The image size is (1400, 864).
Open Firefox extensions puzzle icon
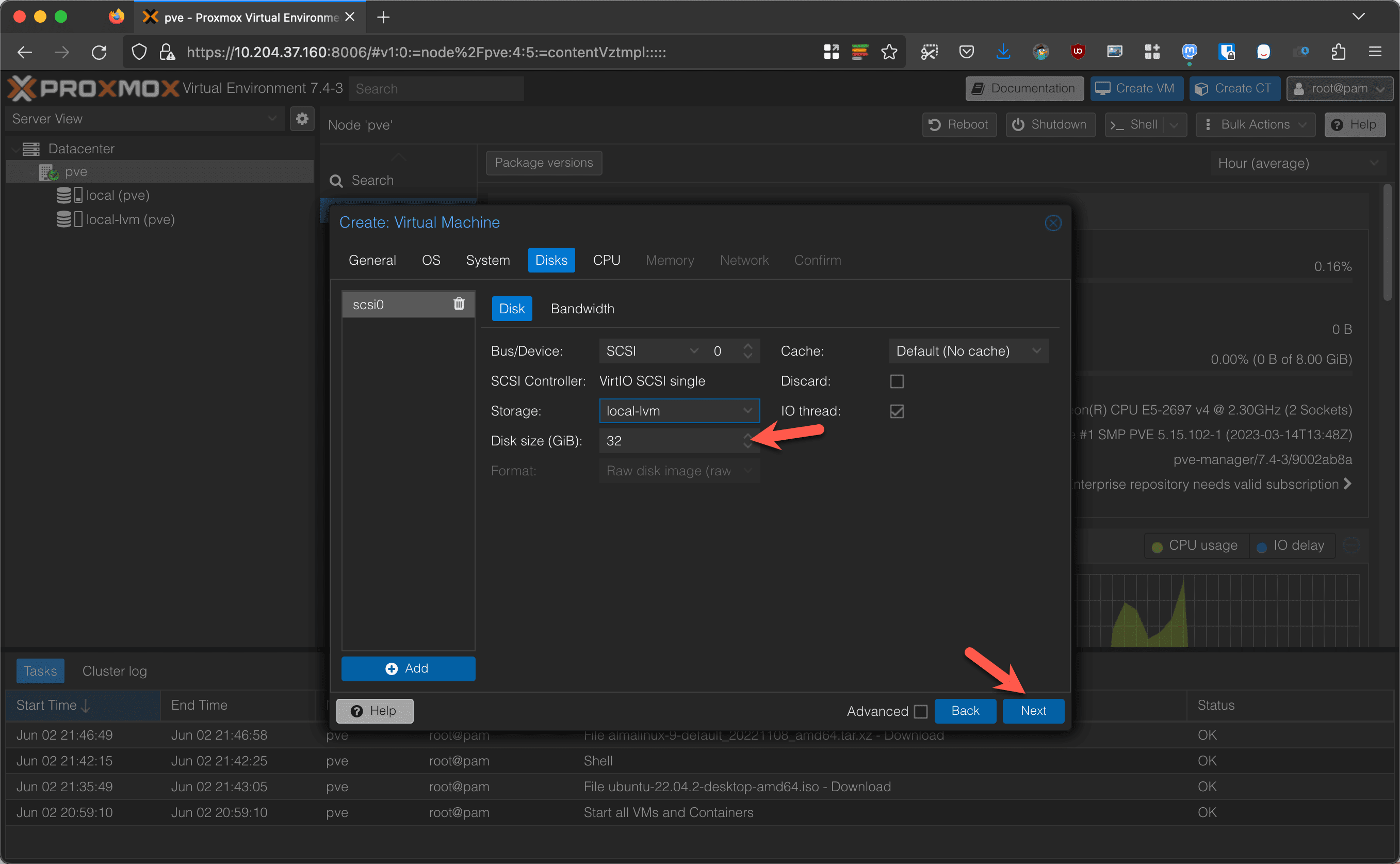point(1338,52)
